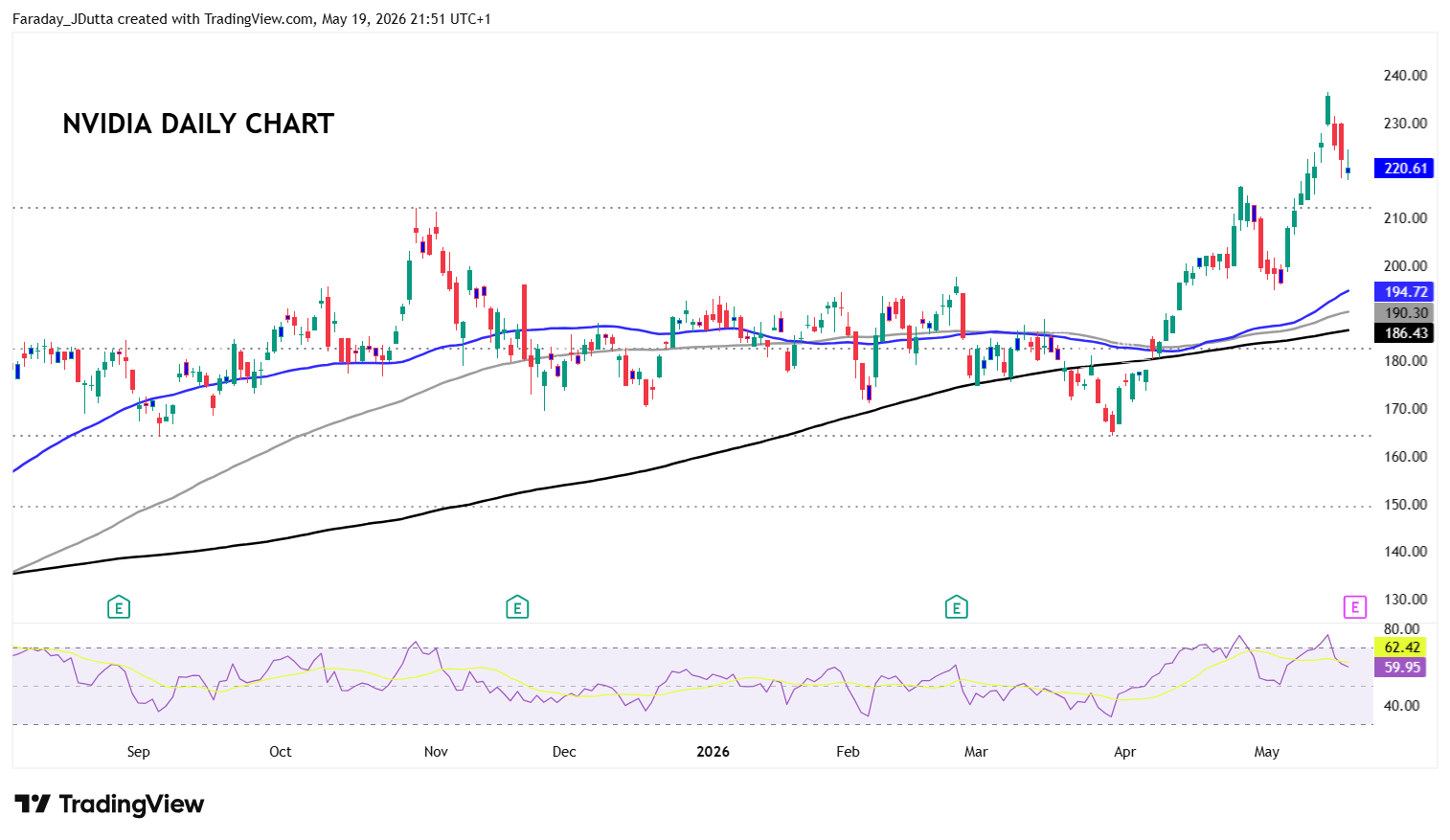This screenshot has width=1450, height=840.
Task: Open the earnings marker between Nov and Dec
Action: tap(517, 607)
